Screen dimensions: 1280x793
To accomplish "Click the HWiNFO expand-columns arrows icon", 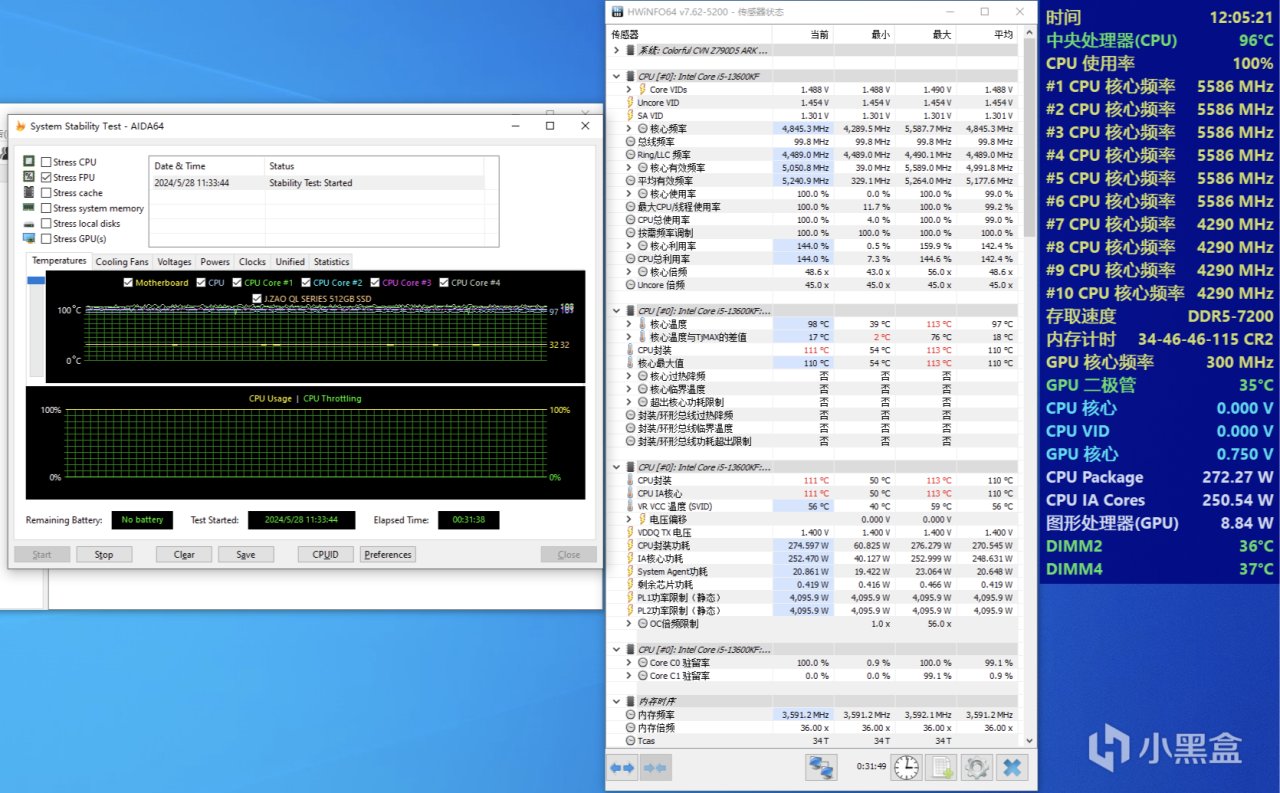I will click(x=623, y=767).
